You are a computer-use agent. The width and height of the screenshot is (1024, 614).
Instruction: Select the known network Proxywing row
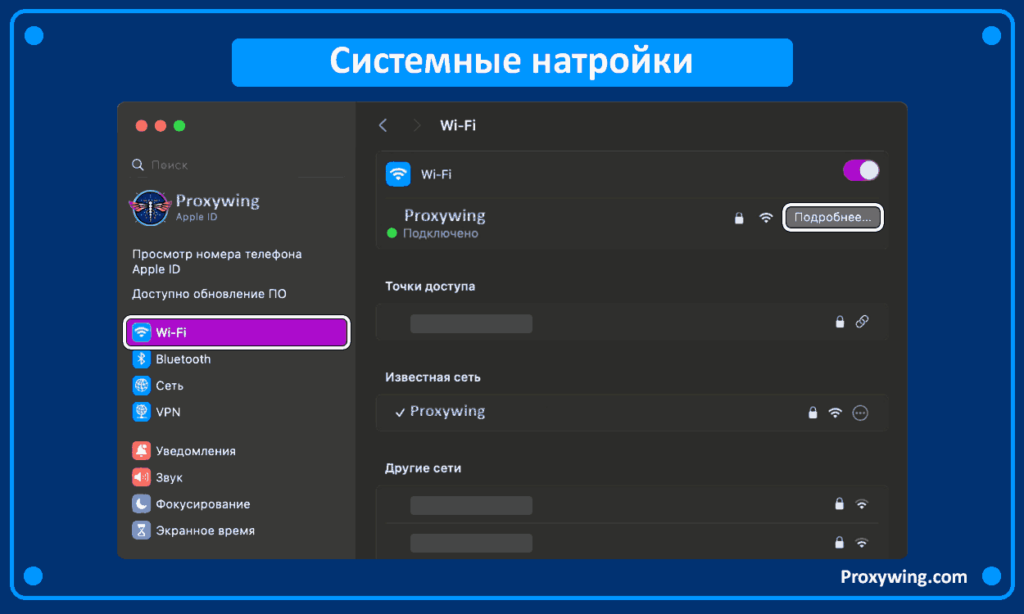coord(632,412)
